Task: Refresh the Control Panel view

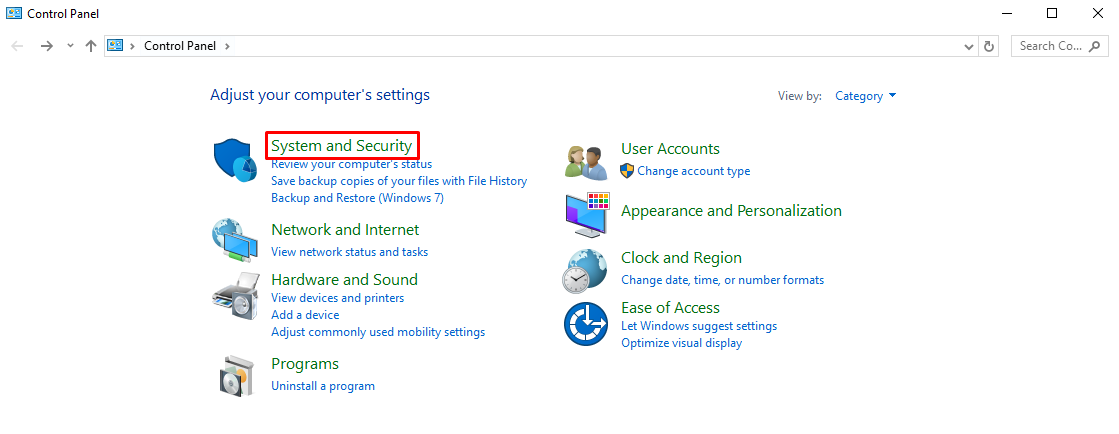Action: (989, 46)
